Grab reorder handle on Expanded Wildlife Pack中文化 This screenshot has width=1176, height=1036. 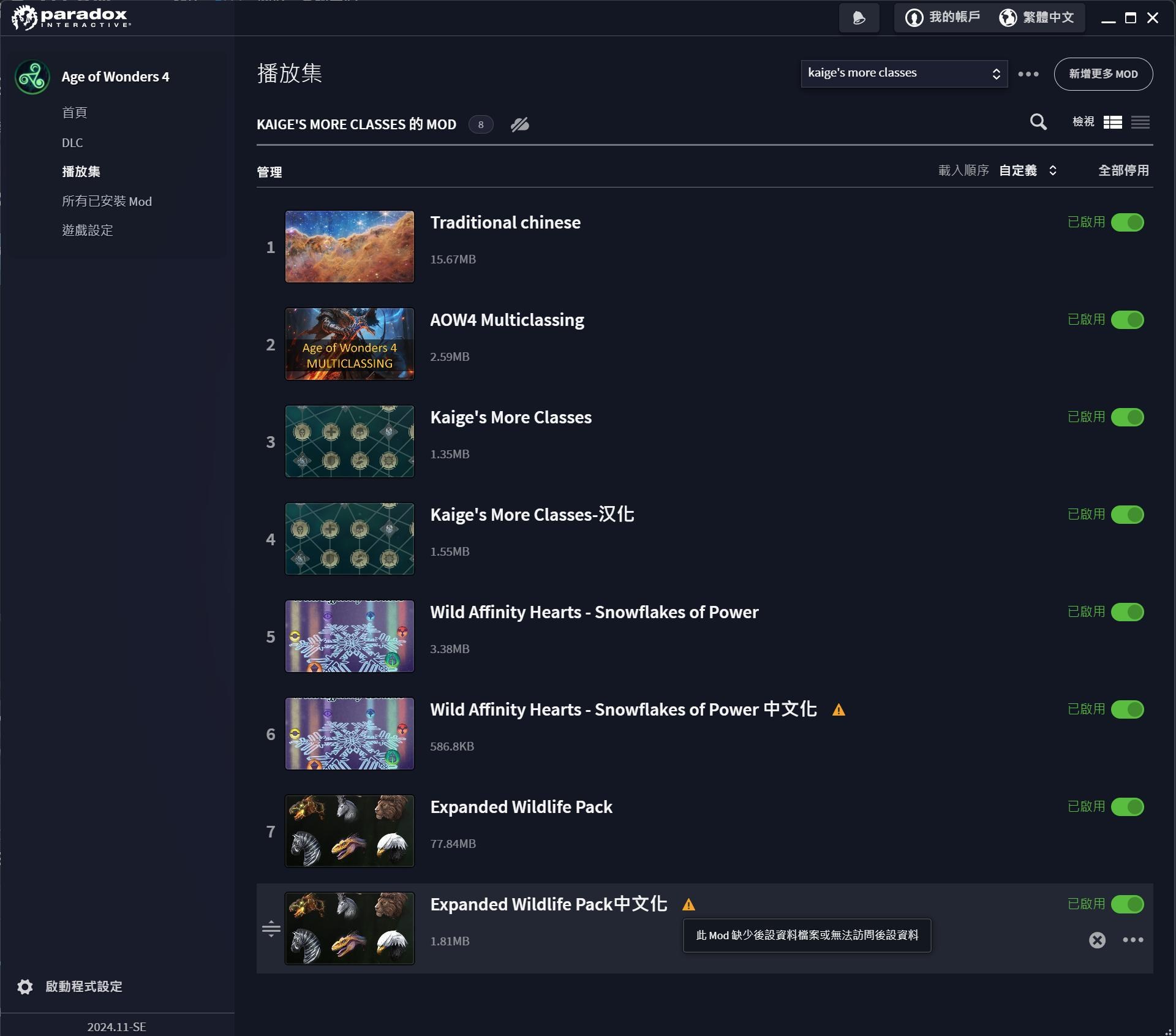coord(271,929)
